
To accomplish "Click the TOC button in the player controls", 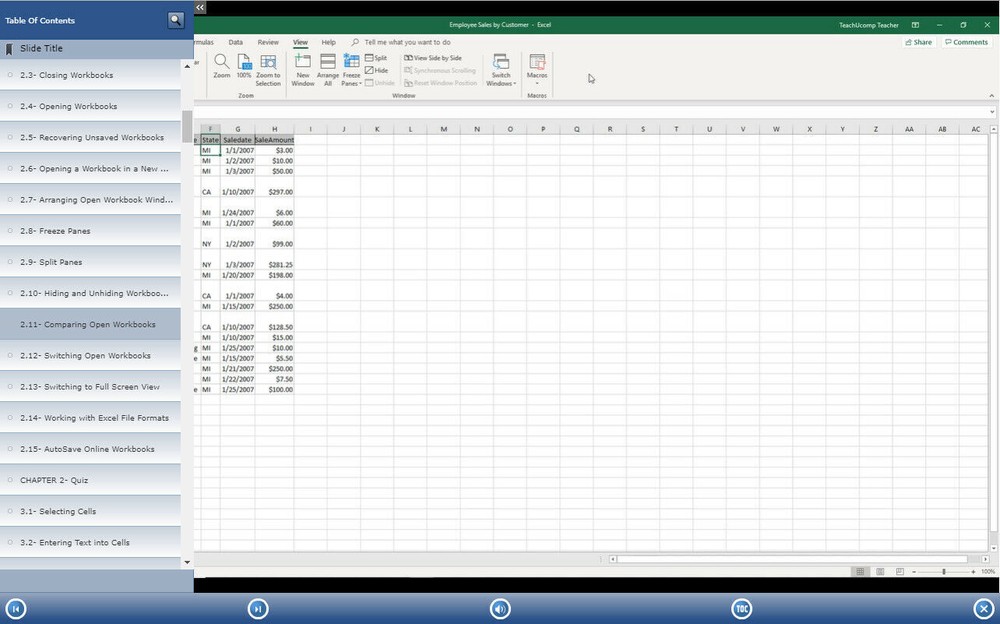I will point(741,607).
